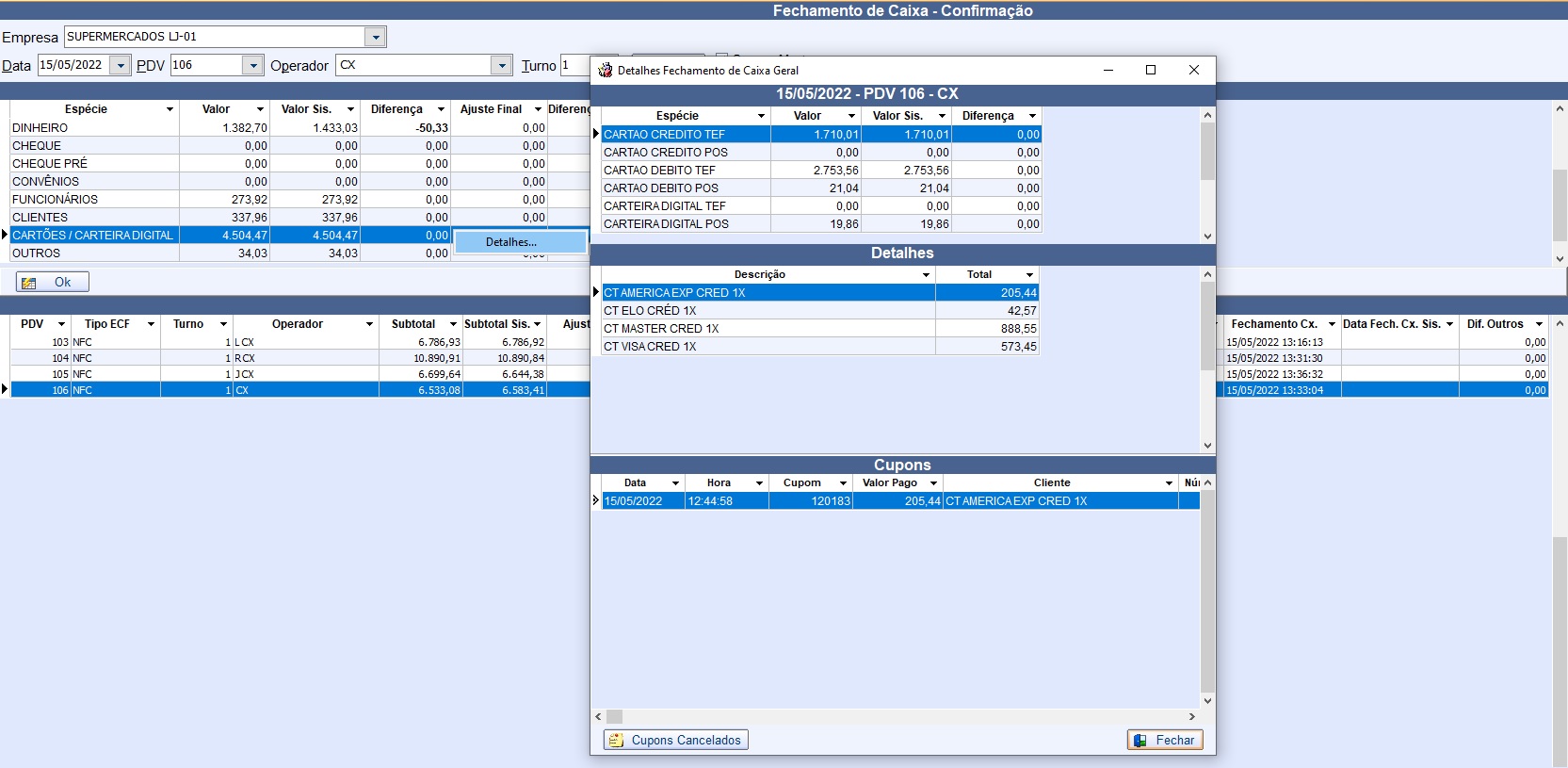Click the Cupons vertical scrollbar

(1208, 591)
